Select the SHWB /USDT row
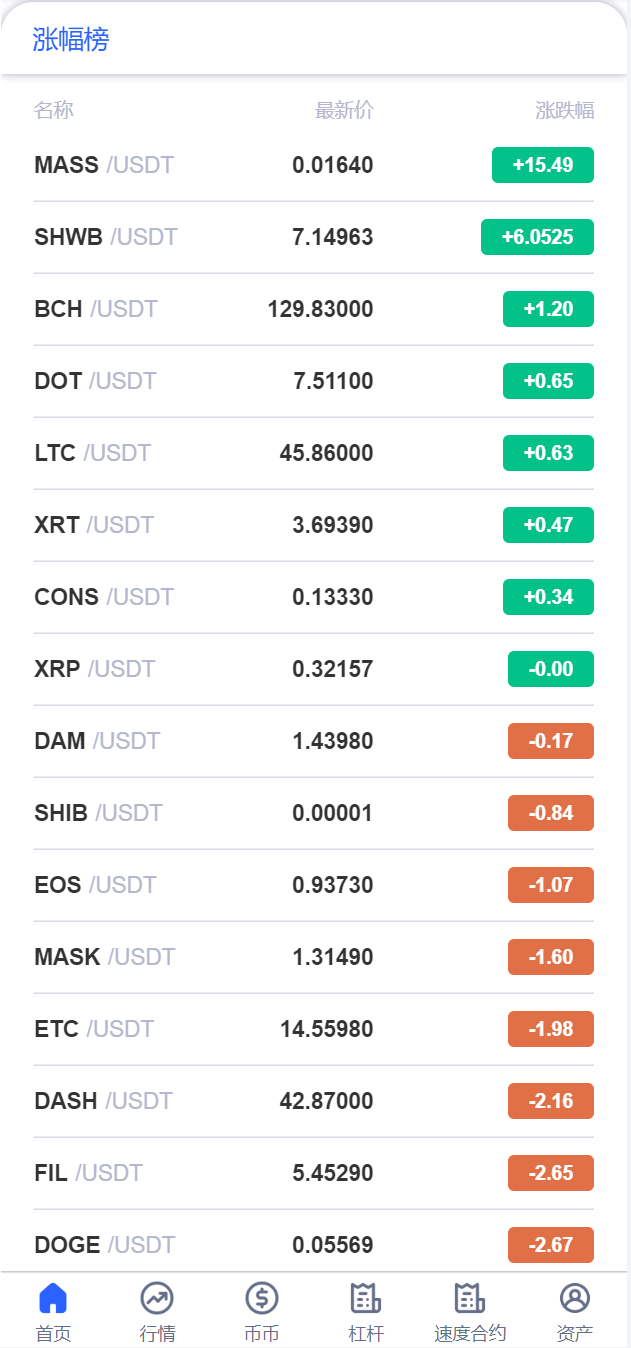Screen dimensions: 631x1348 click(106, 237)
